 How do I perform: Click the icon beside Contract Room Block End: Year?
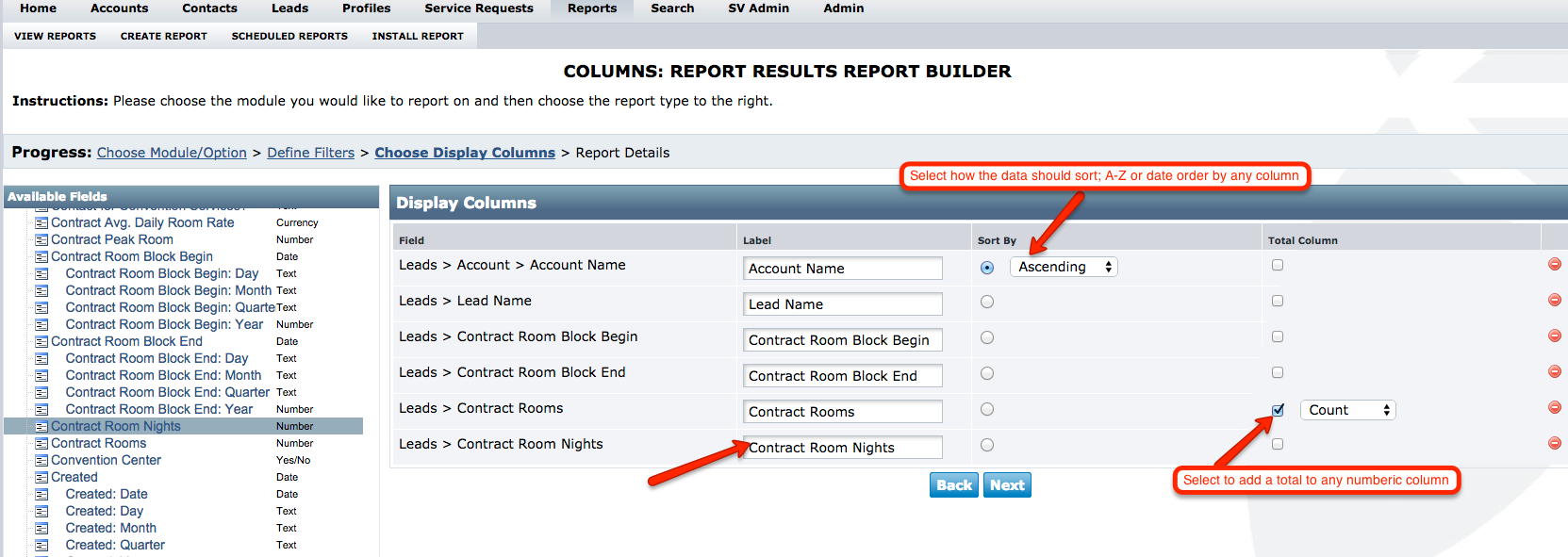pyautogui.click(x=41, y=410)
